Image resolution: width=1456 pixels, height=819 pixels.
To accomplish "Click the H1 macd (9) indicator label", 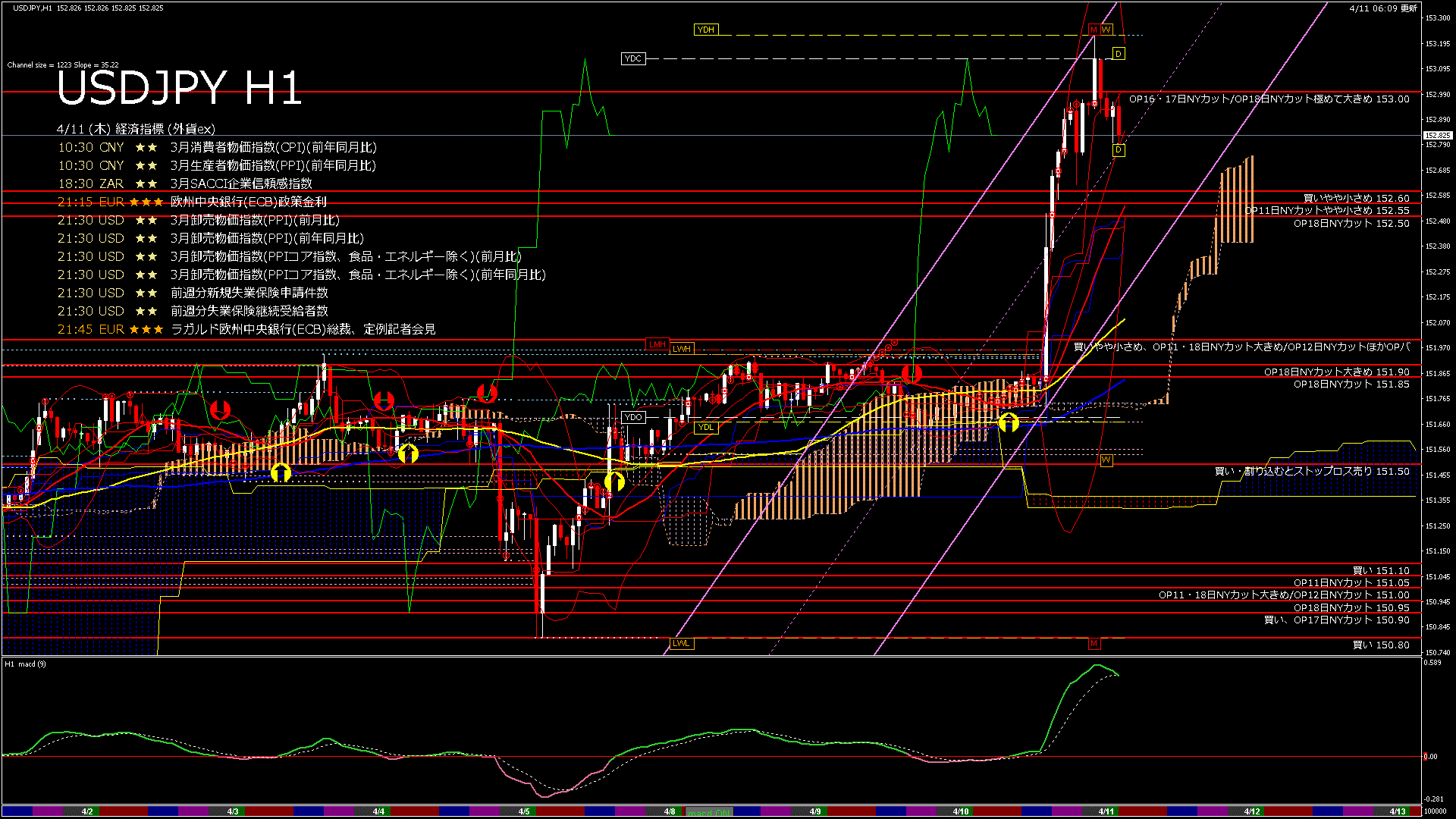I will pyautogui.click(x=25, y=664).
